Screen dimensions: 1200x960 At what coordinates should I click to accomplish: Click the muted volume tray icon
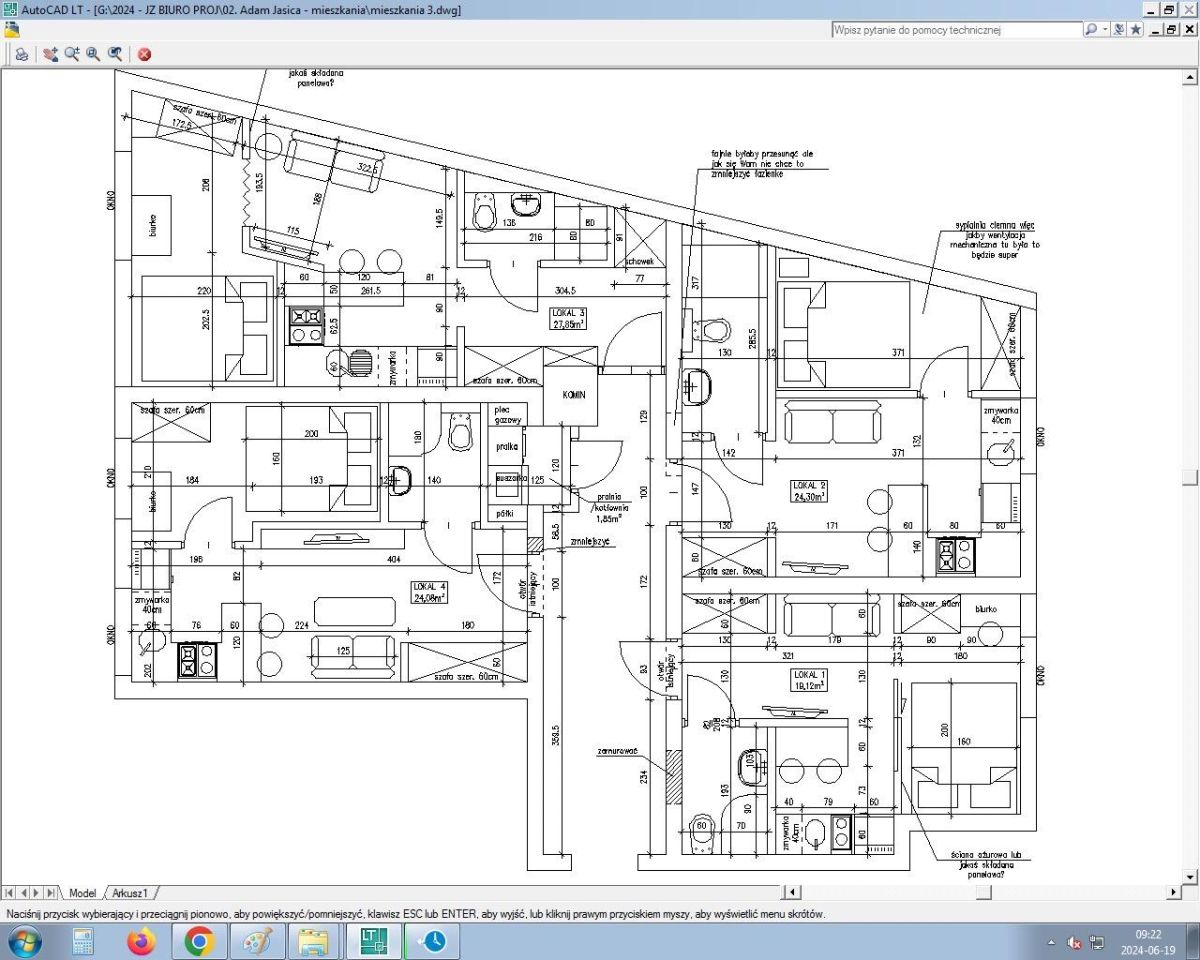tap(1075, 942)
